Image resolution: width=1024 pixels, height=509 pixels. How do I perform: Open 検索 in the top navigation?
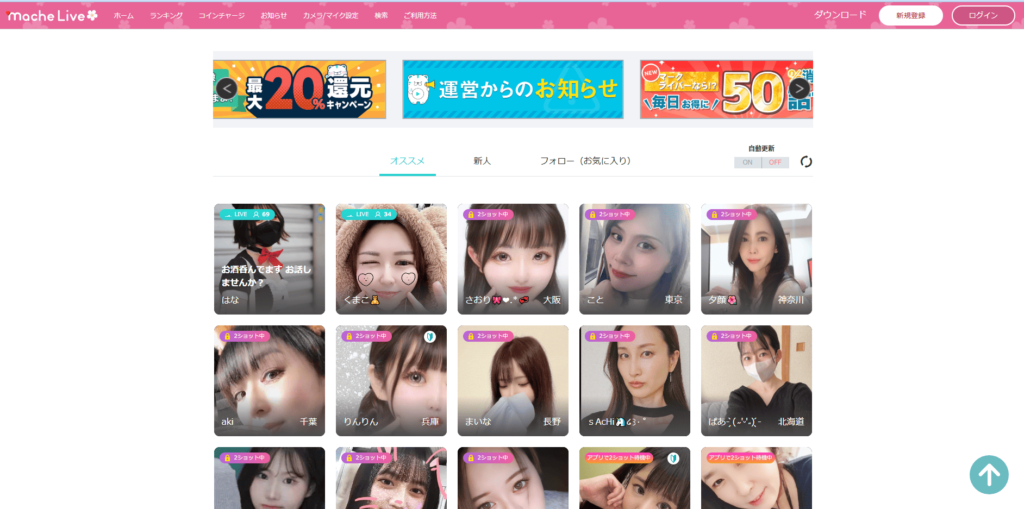point(381,16)
